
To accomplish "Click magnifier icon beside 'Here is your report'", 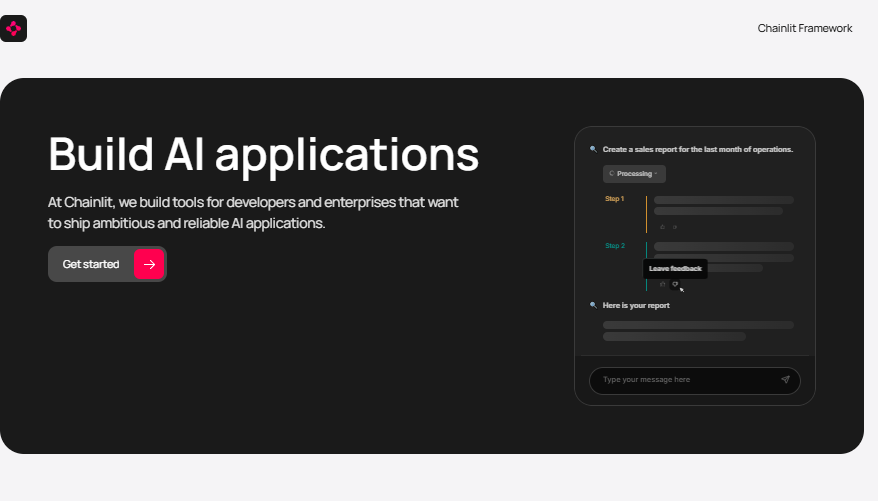I will [x=593, y=305].
